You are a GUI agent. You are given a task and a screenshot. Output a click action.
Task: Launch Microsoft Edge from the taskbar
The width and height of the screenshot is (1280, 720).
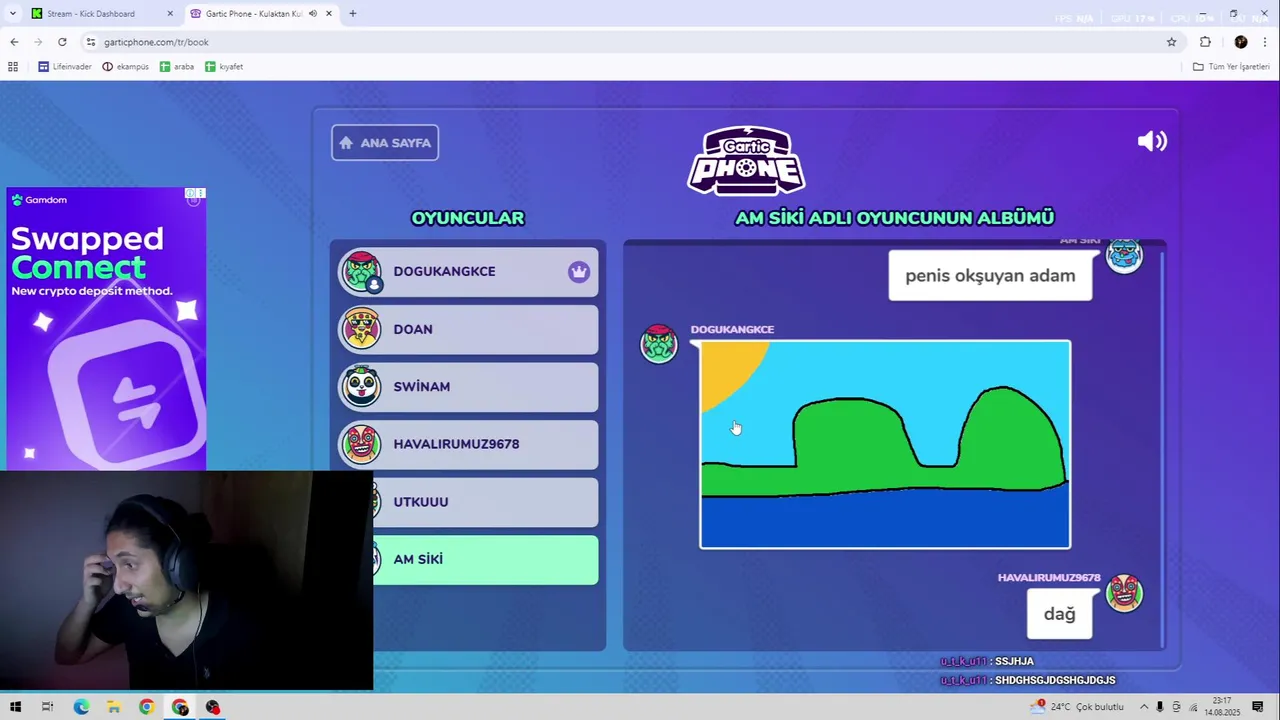click(x=81, y=707)
